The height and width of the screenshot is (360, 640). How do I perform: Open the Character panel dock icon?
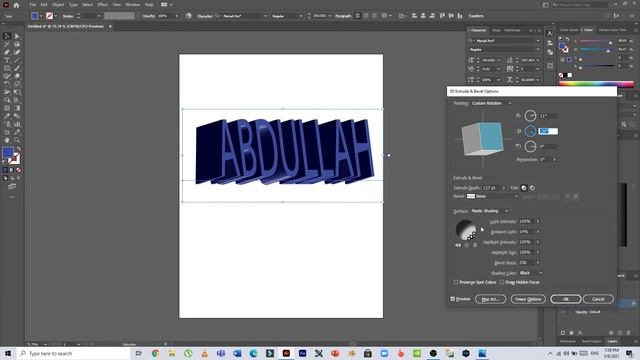(x=550, y=34)
